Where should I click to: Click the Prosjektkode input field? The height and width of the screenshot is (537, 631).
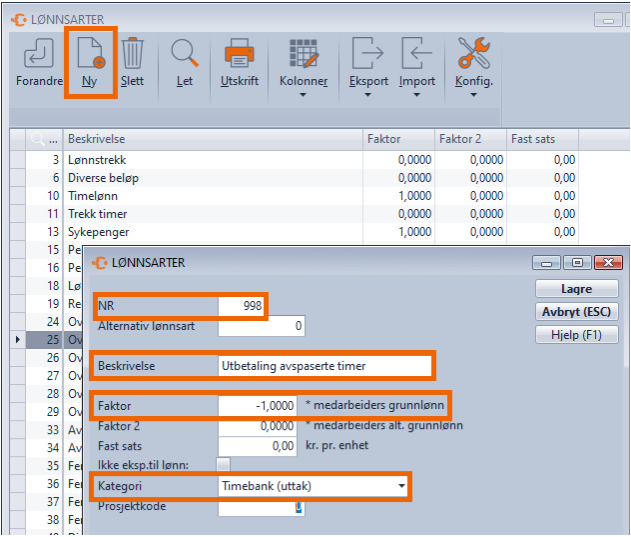(262, 507)
